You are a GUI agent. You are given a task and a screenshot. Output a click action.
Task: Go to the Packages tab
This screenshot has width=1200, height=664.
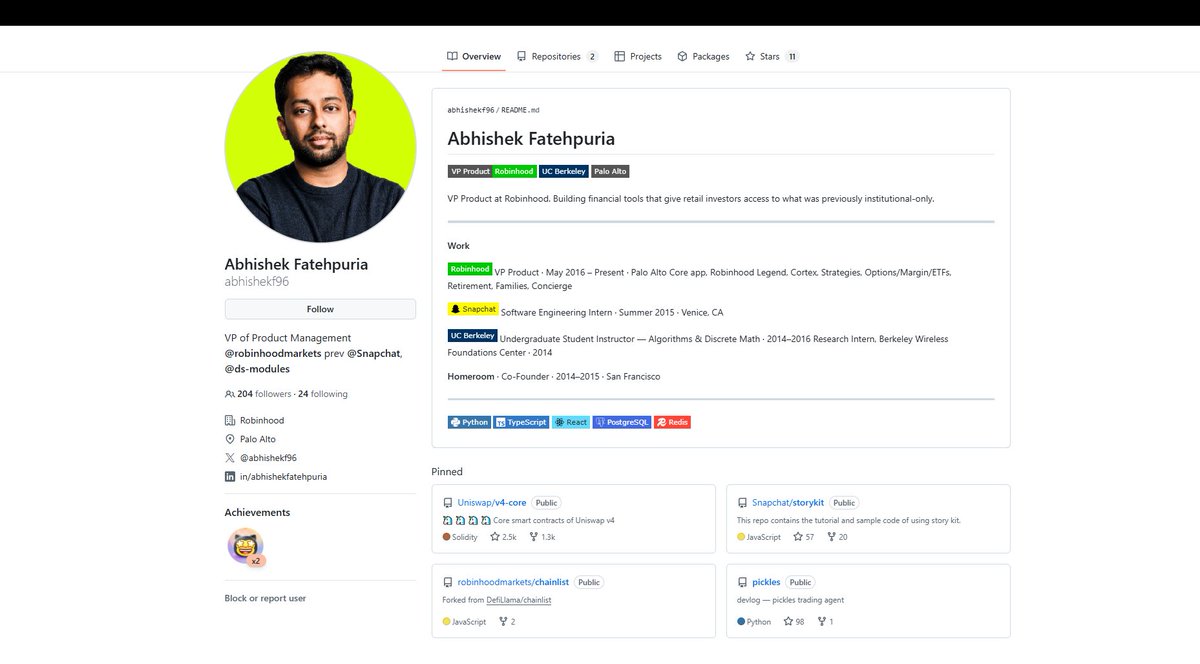coord(703,57)
